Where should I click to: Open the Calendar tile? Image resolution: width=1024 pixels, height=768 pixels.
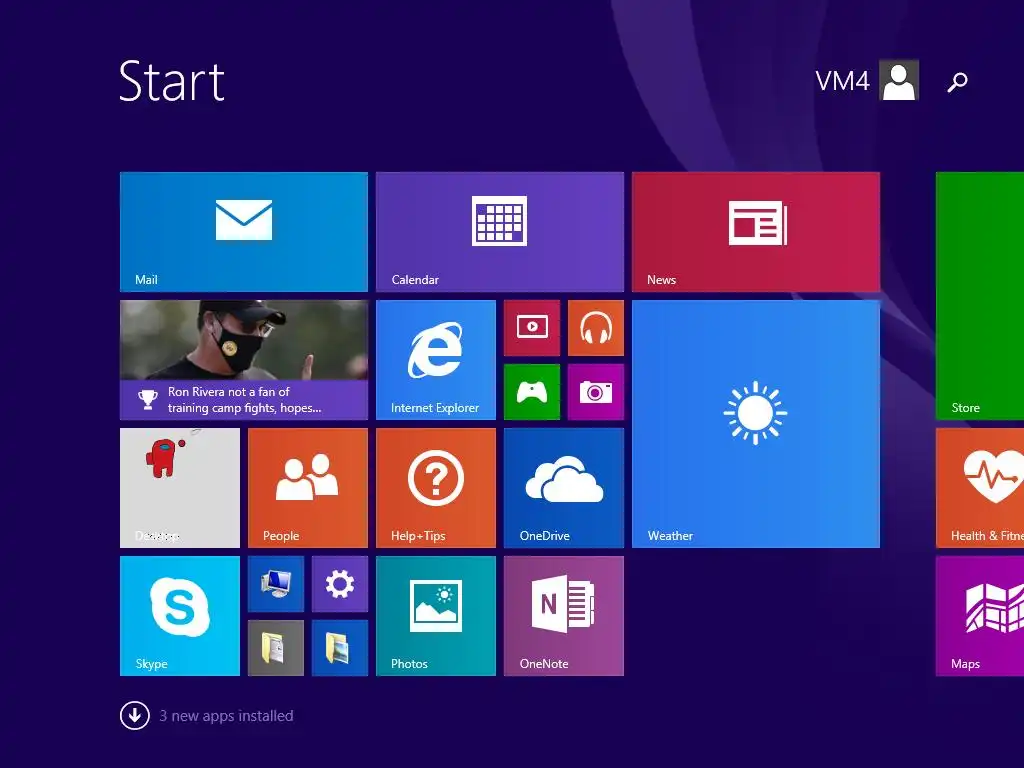point(500,232)
